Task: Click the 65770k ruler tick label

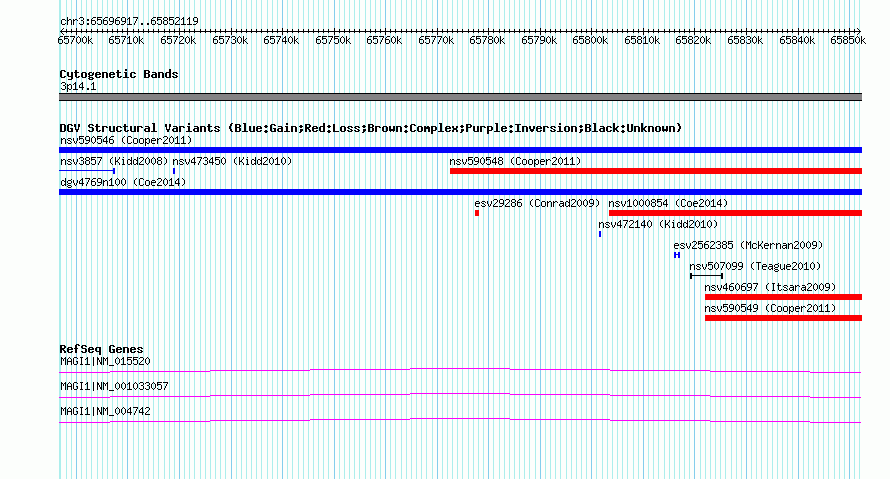Action: coord(436,40)
